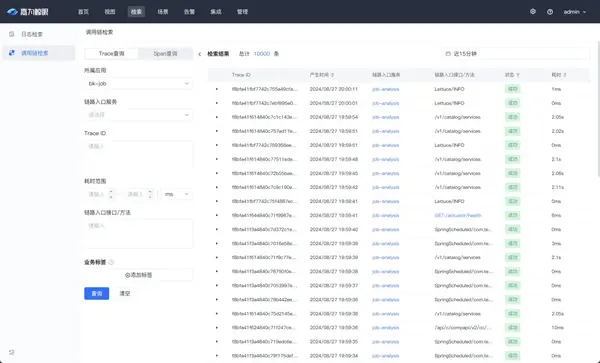Image resolution: width=600 pixels, height=363 pixels.
Task: Click the 成功 status badge in 20:00:11 row
Action: pyautogui.click(x=512, y=89)
